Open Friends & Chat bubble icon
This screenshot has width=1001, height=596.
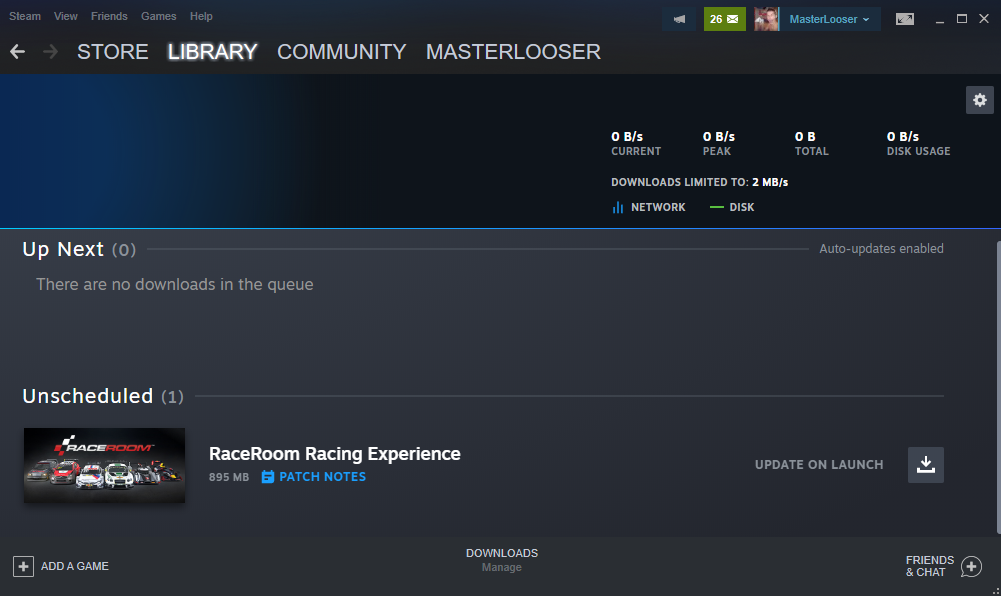click(971, 566)
